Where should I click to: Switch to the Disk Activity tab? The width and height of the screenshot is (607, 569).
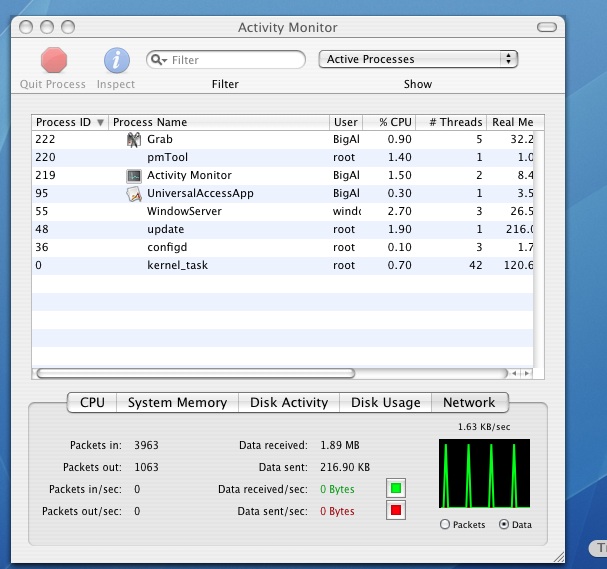point(289,403)
